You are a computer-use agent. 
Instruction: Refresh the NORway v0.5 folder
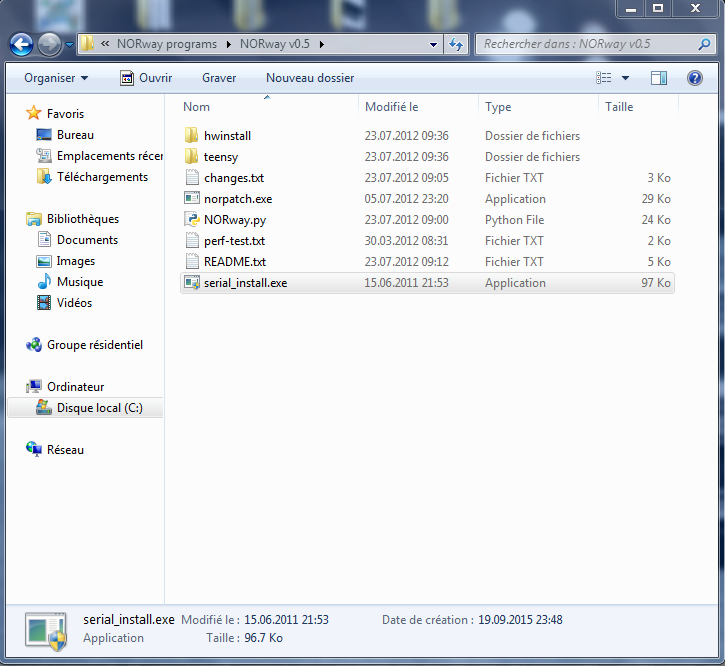(456, 44)
